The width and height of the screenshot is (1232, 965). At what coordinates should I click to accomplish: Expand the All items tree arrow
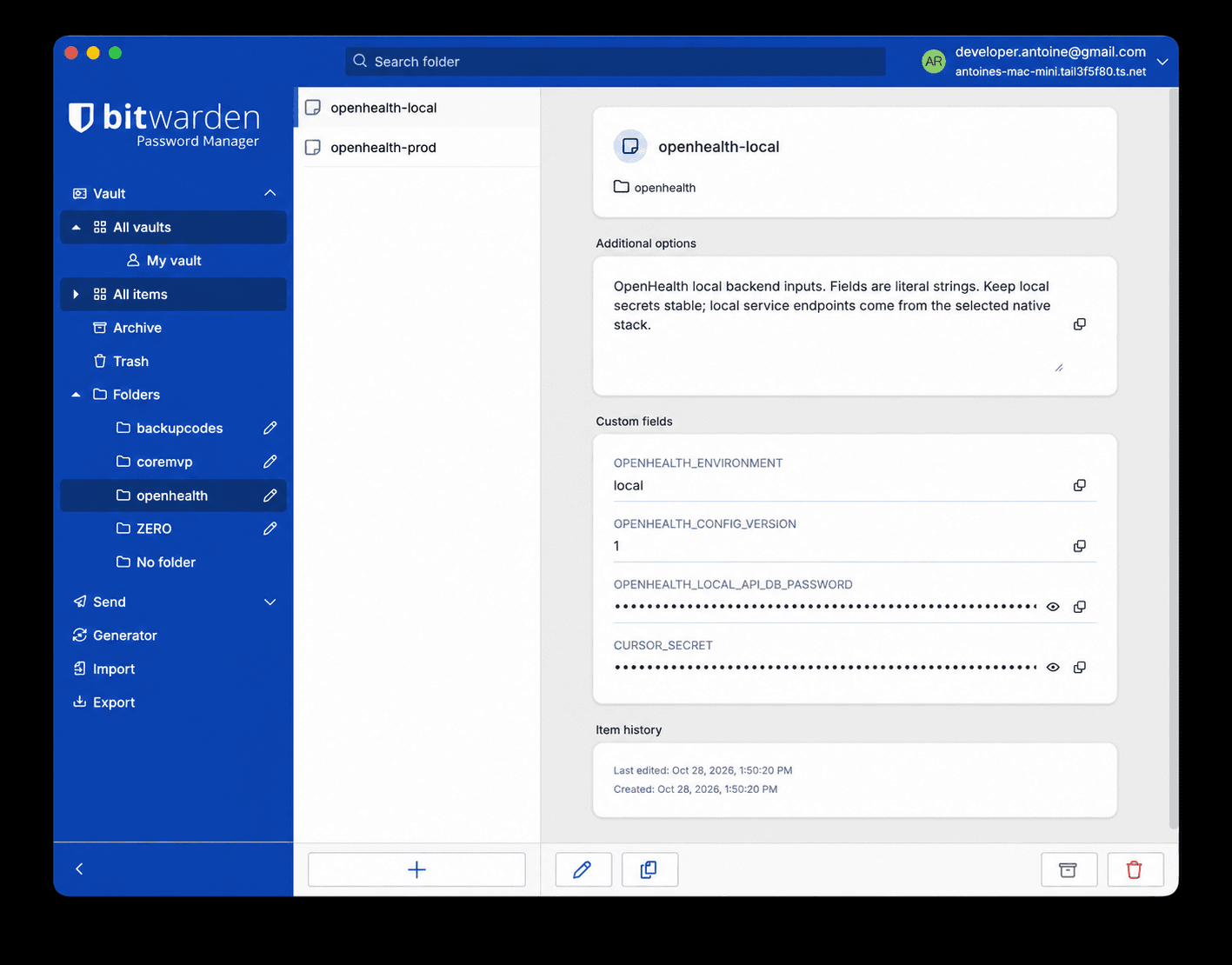(77, 295)
